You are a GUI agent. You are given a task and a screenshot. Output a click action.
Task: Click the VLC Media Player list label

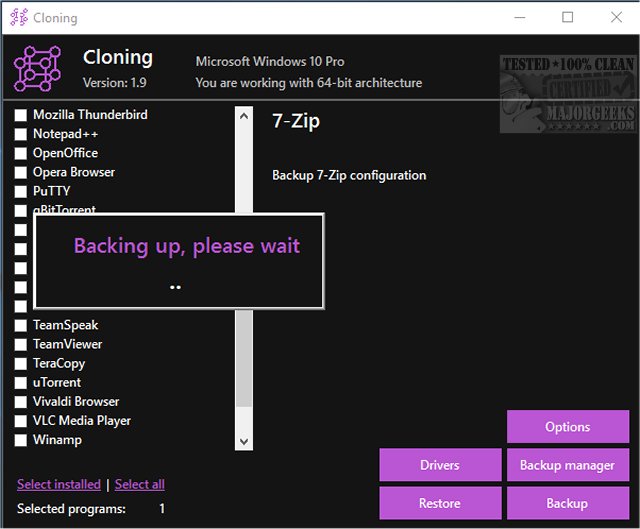(82, 421)
